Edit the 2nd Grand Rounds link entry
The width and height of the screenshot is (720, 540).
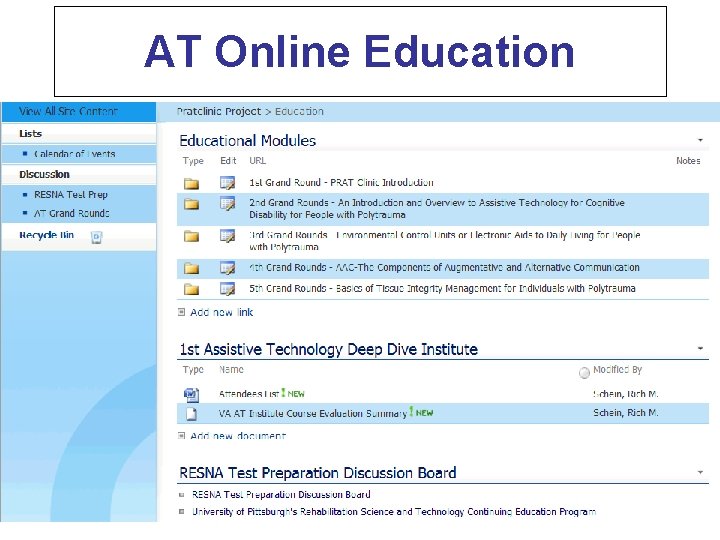tap(227, 203)
